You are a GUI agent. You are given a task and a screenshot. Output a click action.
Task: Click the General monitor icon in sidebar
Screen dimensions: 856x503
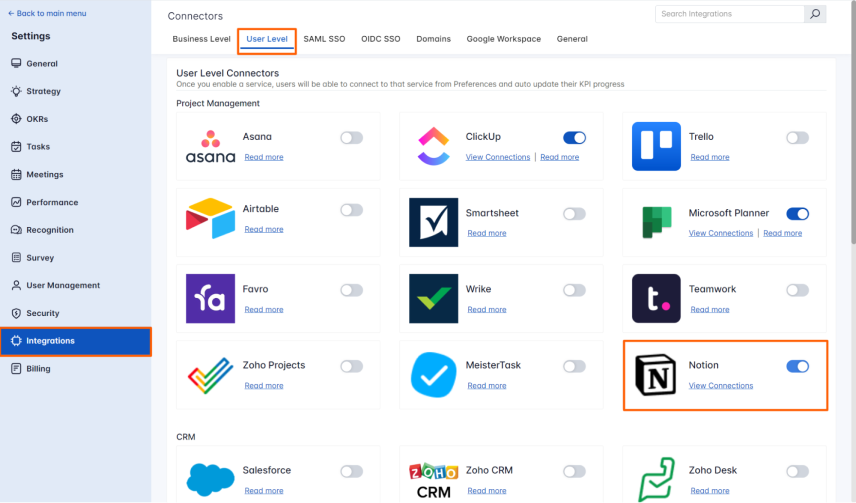(x=16, y=63)
